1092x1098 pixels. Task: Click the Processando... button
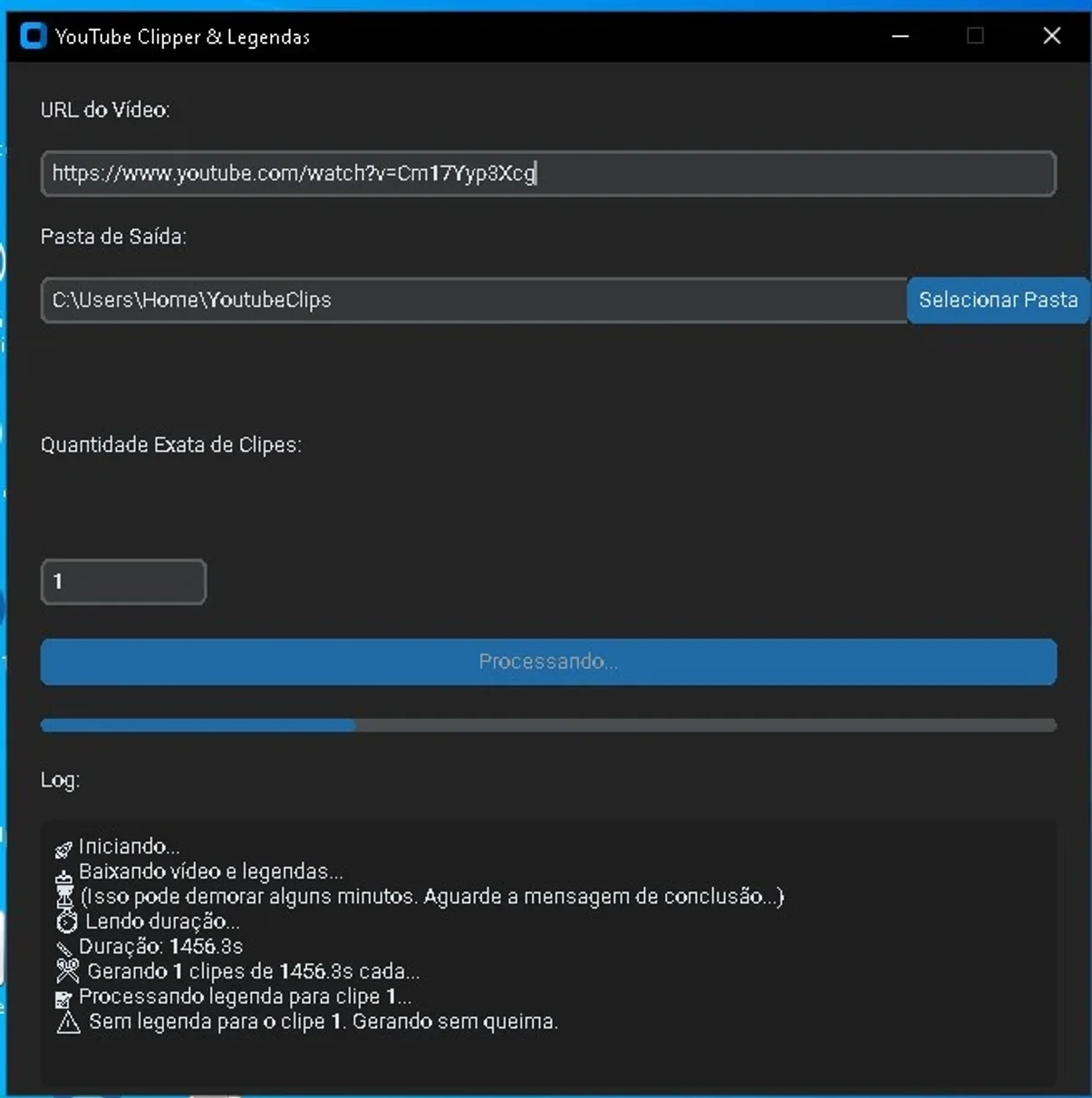coord(548,661)
